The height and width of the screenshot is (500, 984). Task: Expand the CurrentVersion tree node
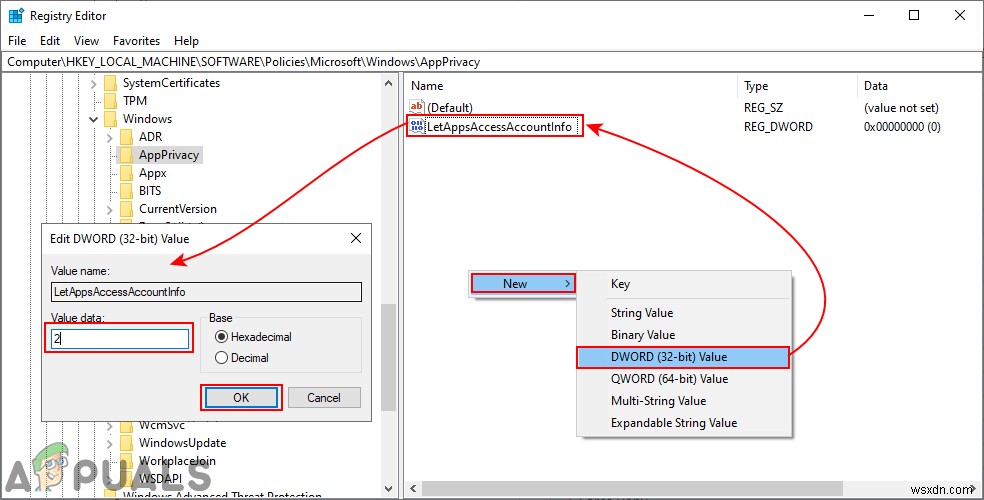(x=110, y=209)
